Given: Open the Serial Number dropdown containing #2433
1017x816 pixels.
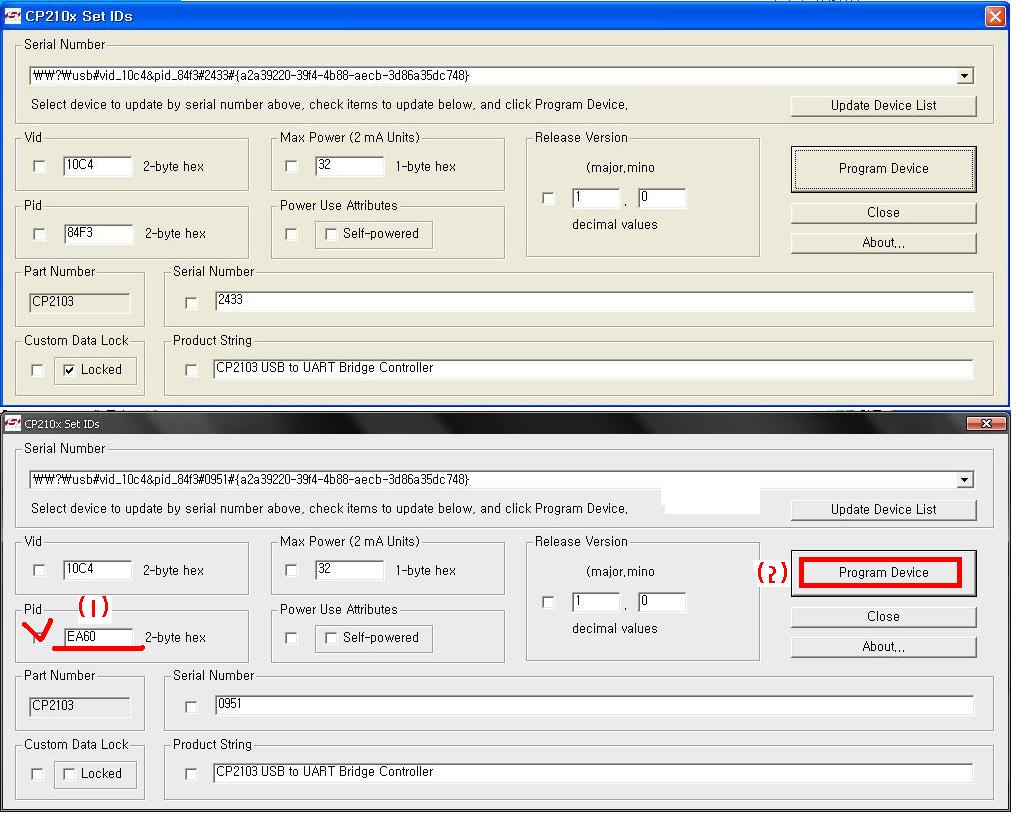Looking at the screenshot, I should tap(964, 76).
